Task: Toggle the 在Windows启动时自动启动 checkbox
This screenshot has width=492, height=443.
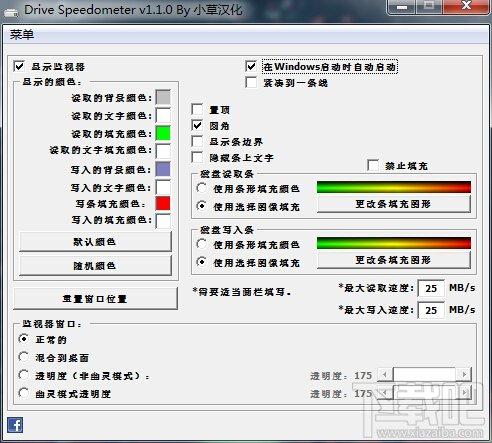Action: (251, 66)
